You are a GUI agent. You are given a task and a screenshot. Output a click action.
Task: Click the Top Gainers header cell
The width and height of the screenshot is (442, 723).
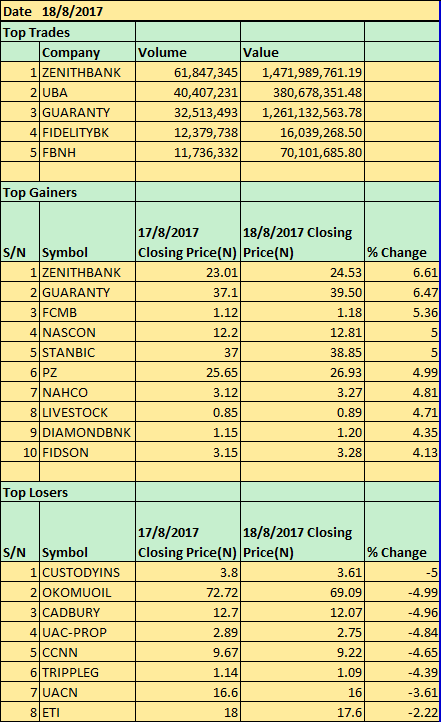68,192
